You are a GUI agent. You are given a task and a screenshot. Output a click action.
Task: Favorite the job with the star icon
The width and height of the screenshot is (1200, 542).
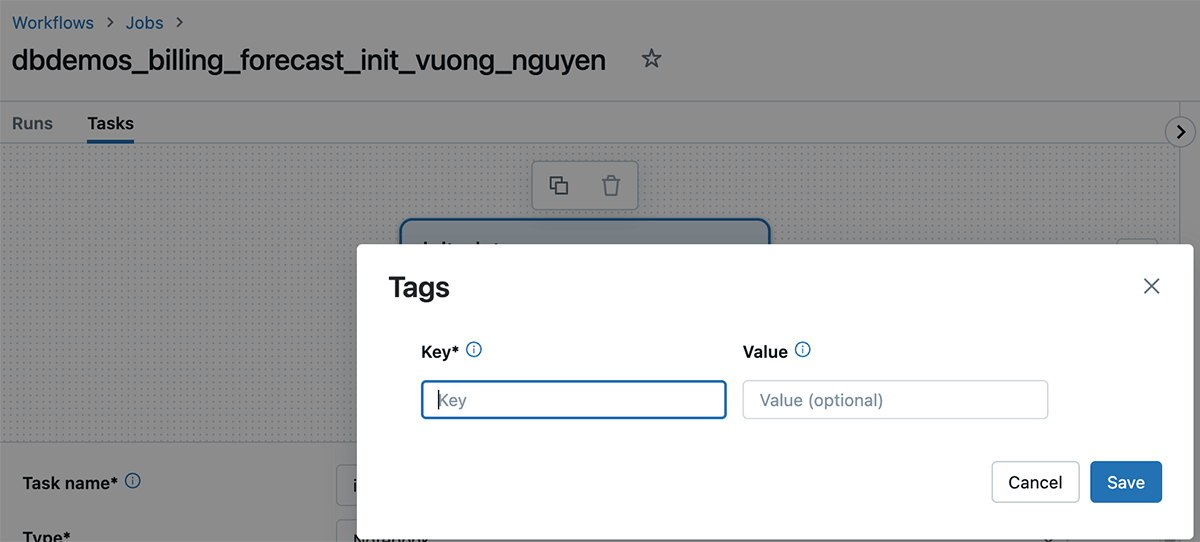[651, 60]
